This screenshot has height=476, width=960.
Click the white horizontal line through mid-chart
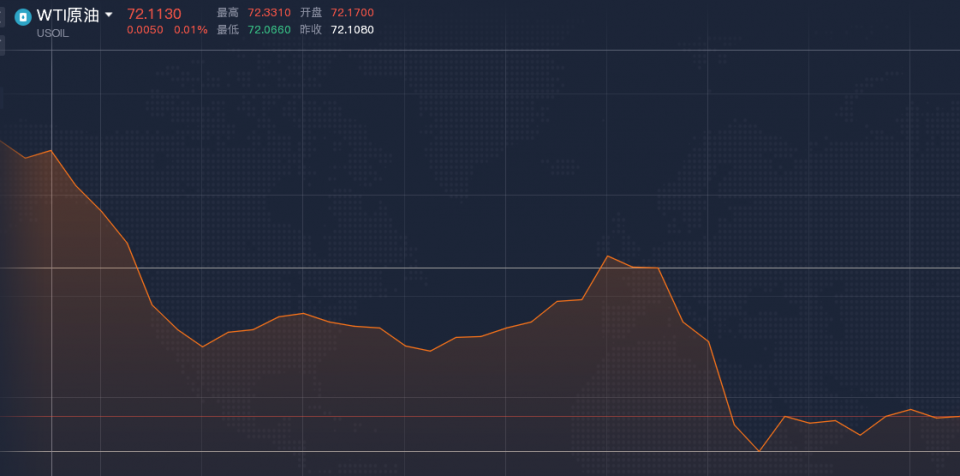coord(480,268)
